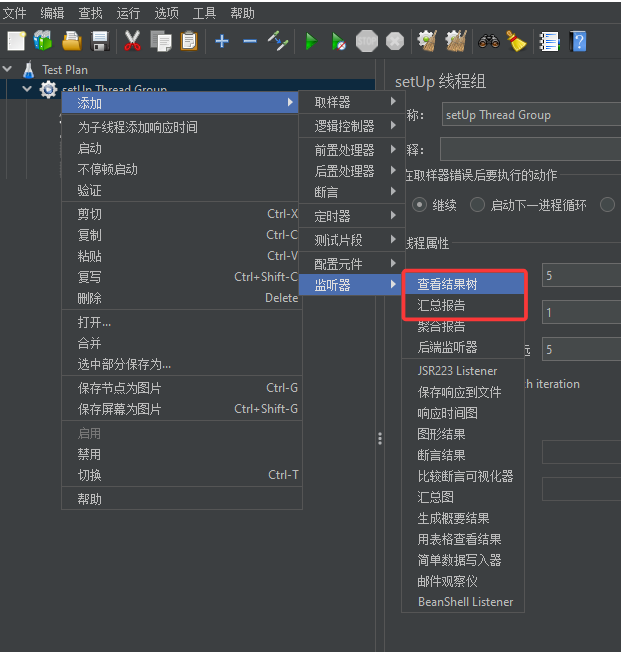Choose 聚合报告 listener
This screenshot has height=652, width=621.
tap(463, 326)
